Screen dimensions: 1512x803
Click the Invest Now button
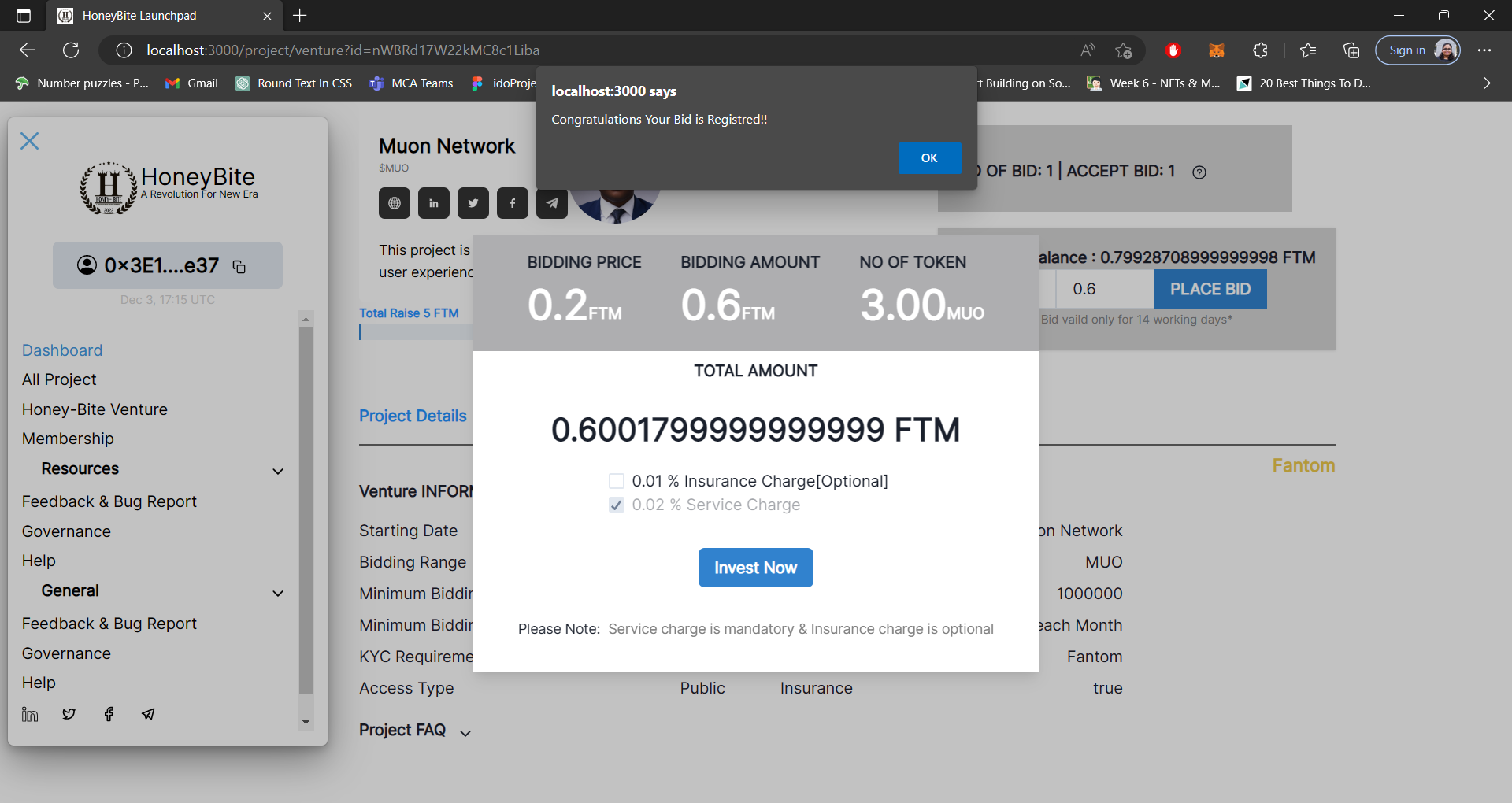click(x=756, y=568)
